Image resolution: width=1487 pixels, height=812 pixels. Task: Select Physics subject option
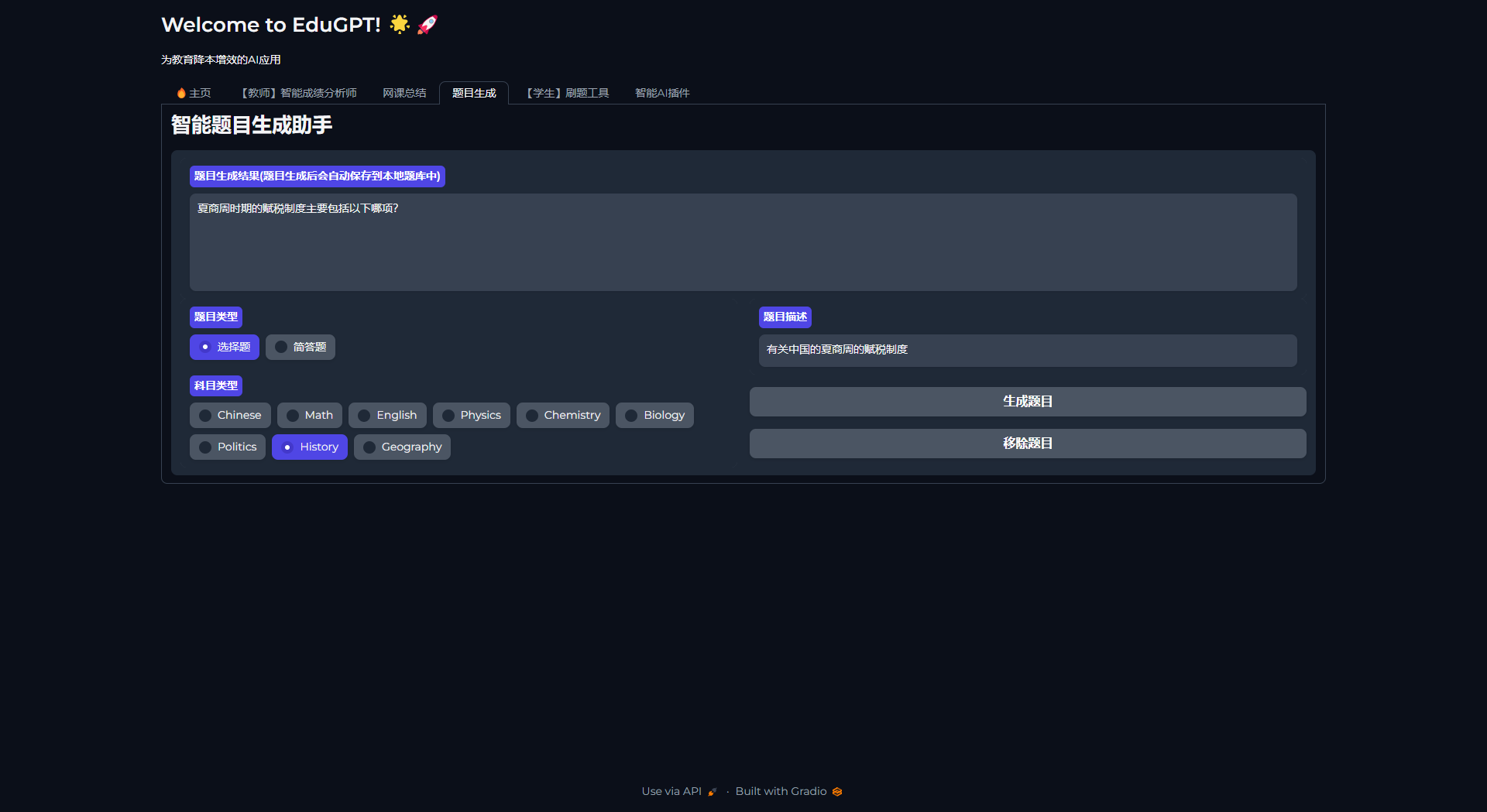coord(471,415)
